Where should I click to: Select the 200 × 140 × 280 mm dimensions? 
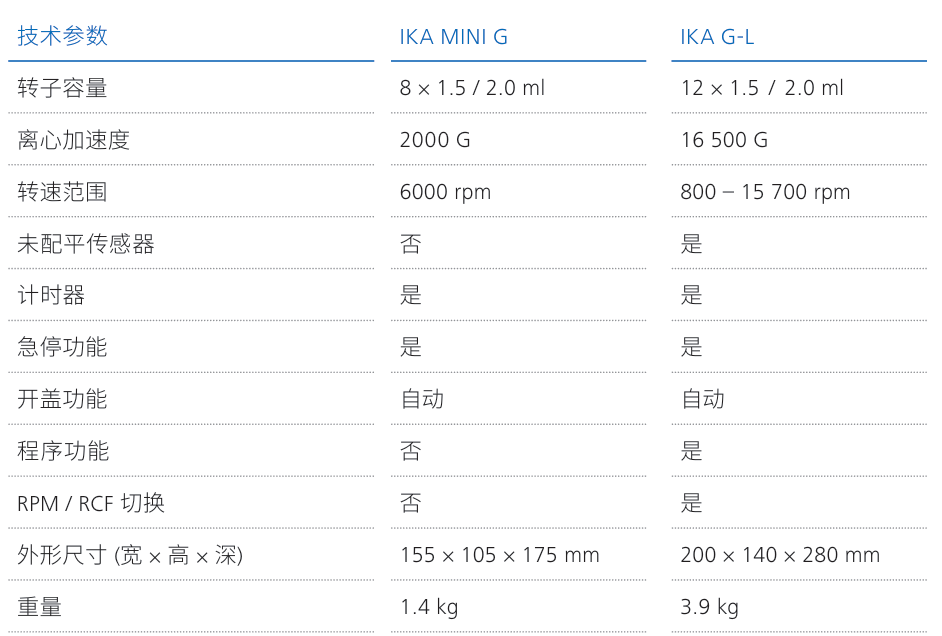coord(780,555)
